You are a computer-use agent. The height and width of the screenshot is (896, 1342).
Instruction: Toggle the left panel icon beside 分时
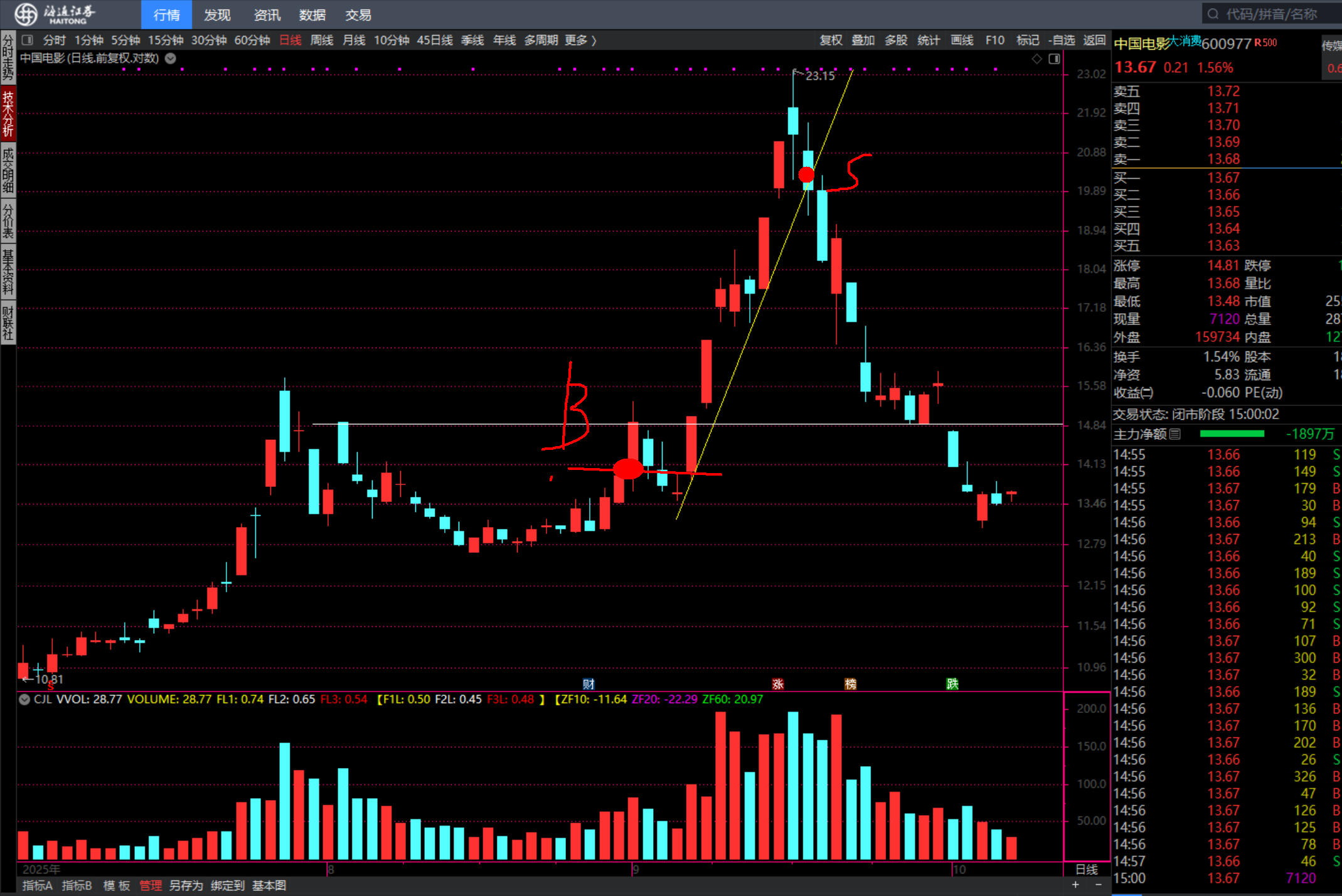point(27,40)
